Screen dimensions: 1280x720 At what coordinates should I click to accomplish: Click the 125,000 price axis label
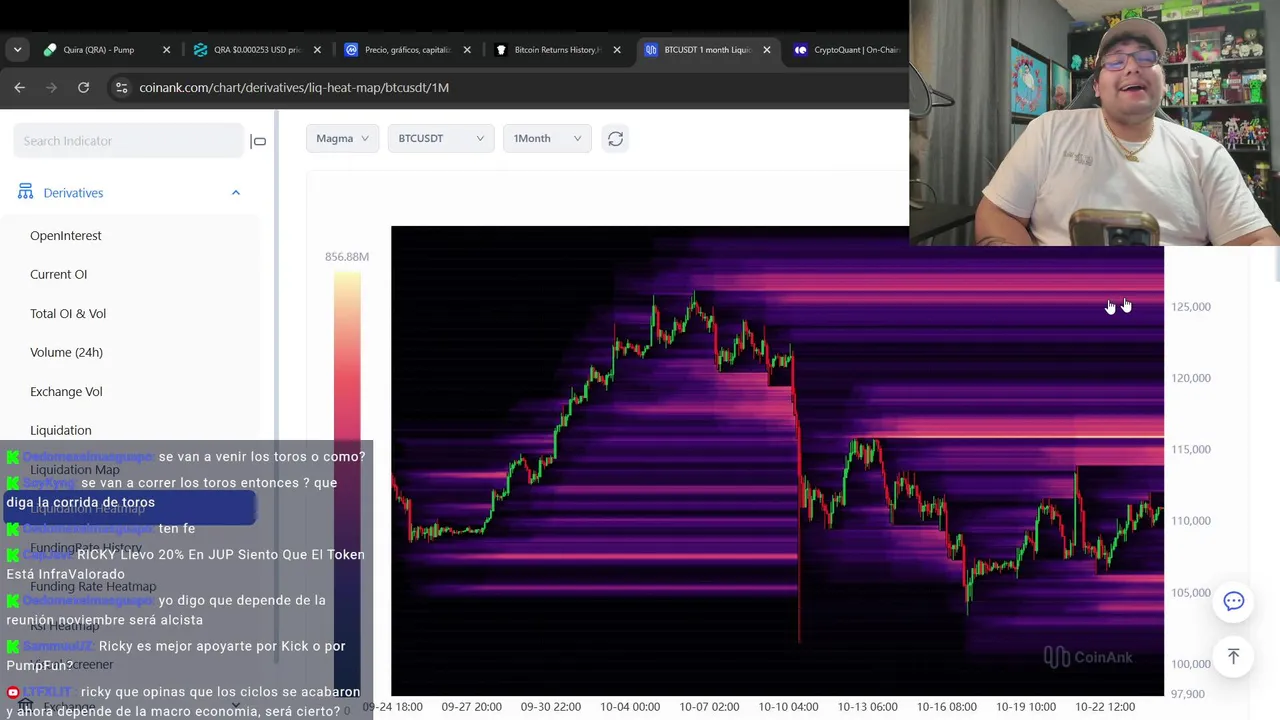click(x=1190, y=307)
